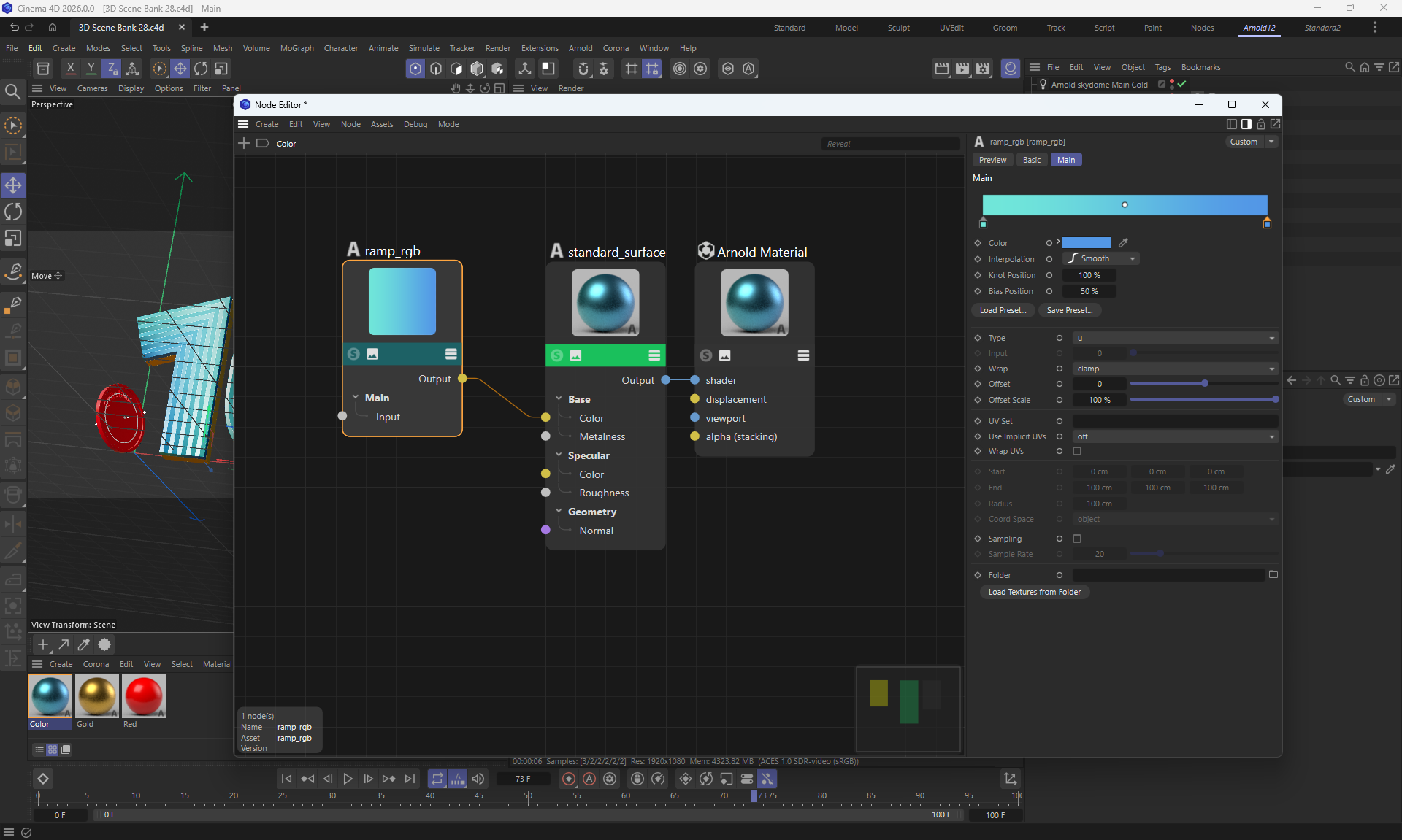The width and height of the screenshot is (1402, 840).
Task: Toggle solo S icon on standard_surface node
Action: pos(557,355)
